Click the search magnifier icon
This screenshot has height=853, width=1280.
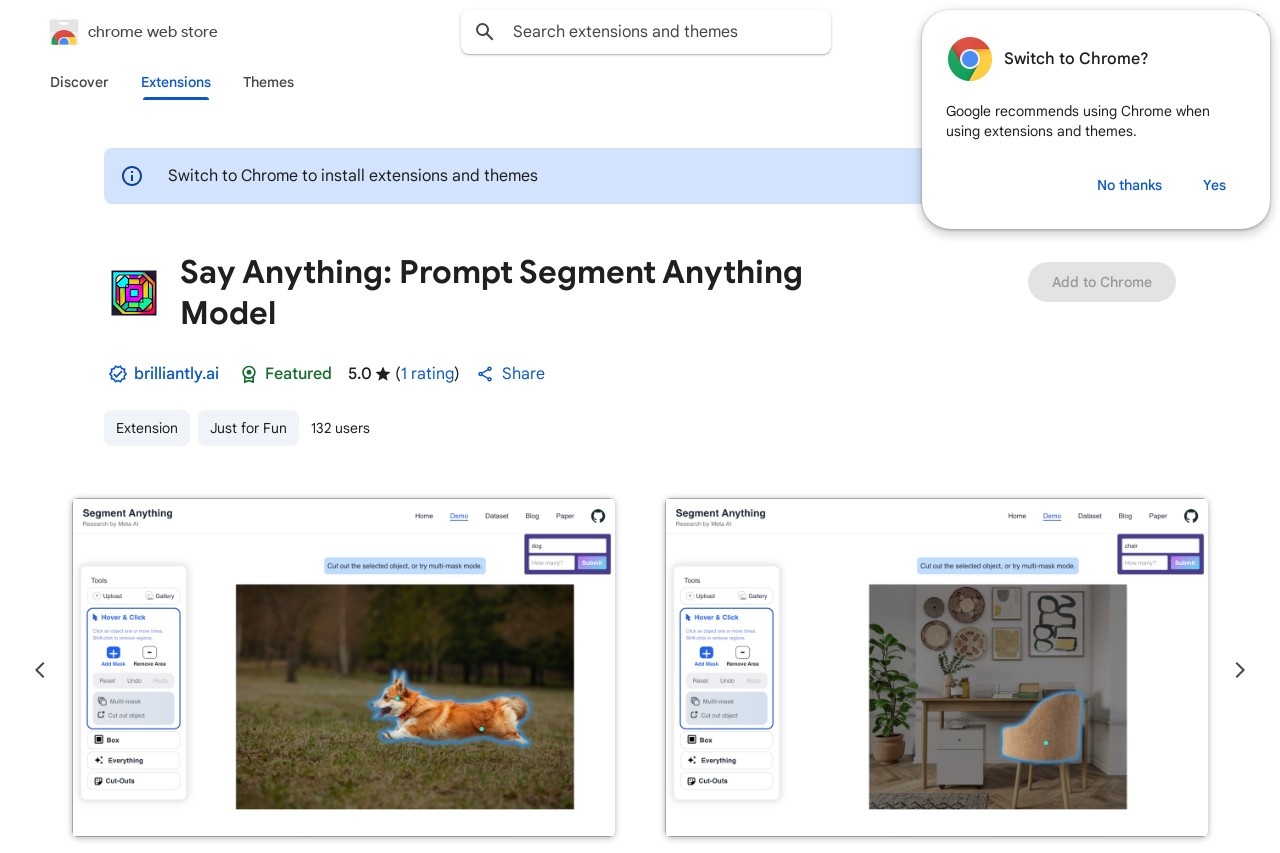point(485,32)
